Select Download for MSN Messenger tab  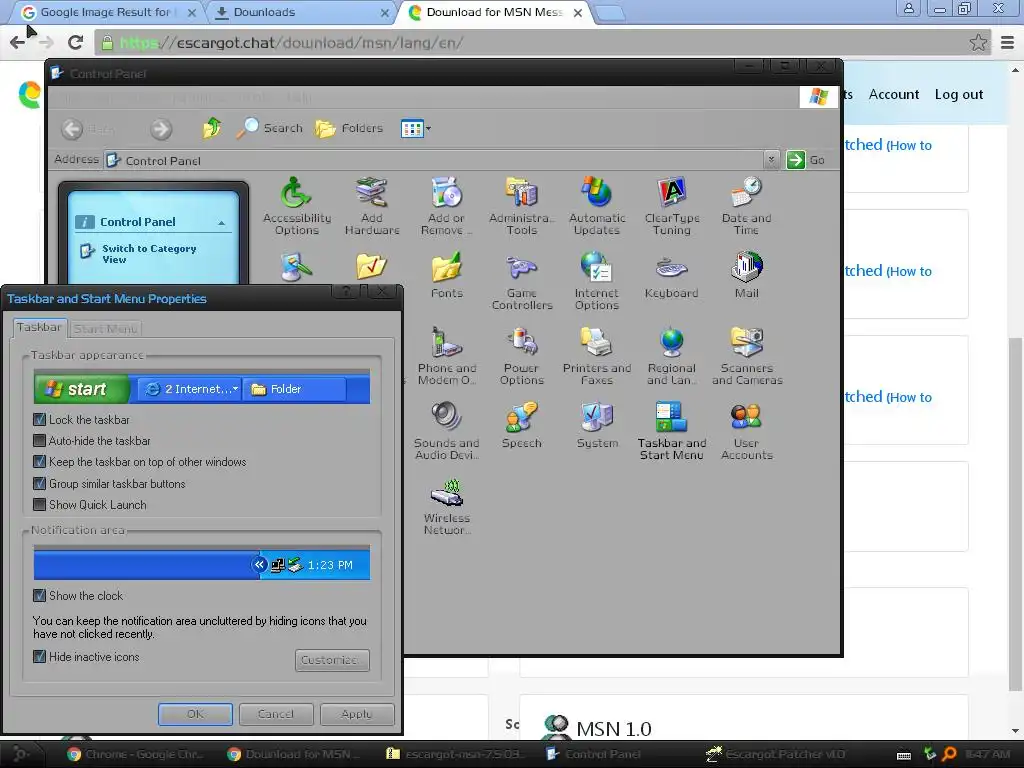[495, 12]
